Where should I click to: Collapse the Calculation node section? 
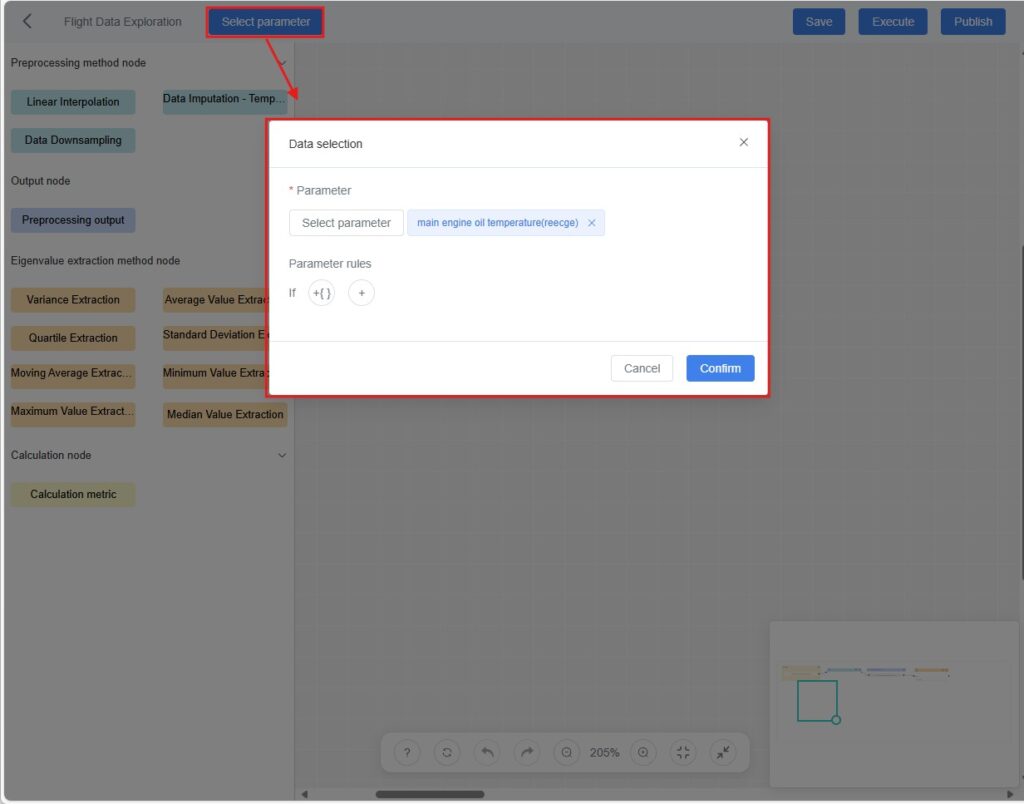pos(282,455)
